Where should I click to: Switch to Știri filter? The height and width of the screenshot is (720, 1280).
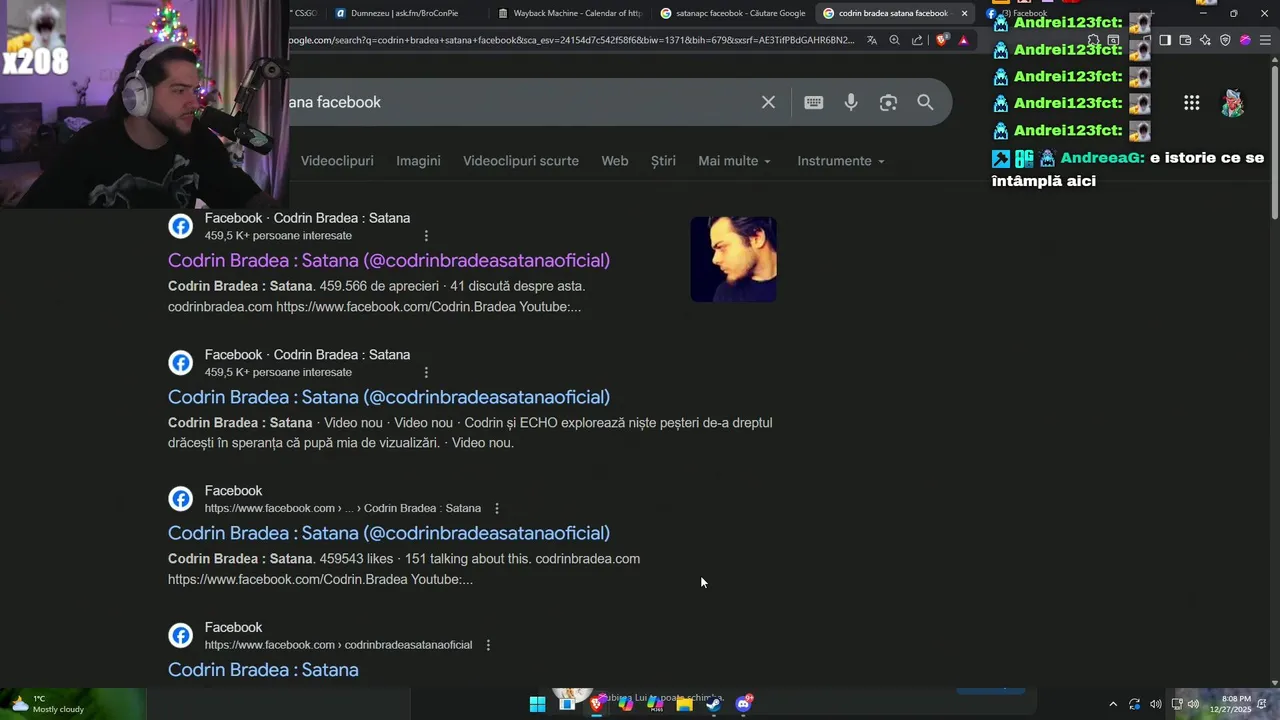pyautogui.click(x=663, y=161)
